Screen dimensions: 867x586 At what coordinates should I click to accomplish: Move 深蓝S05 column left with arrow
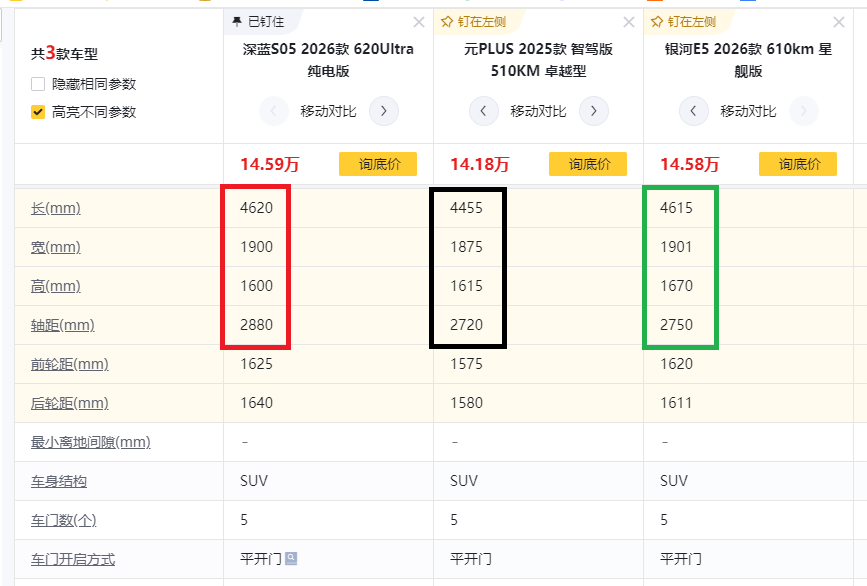tap(274, 111)
